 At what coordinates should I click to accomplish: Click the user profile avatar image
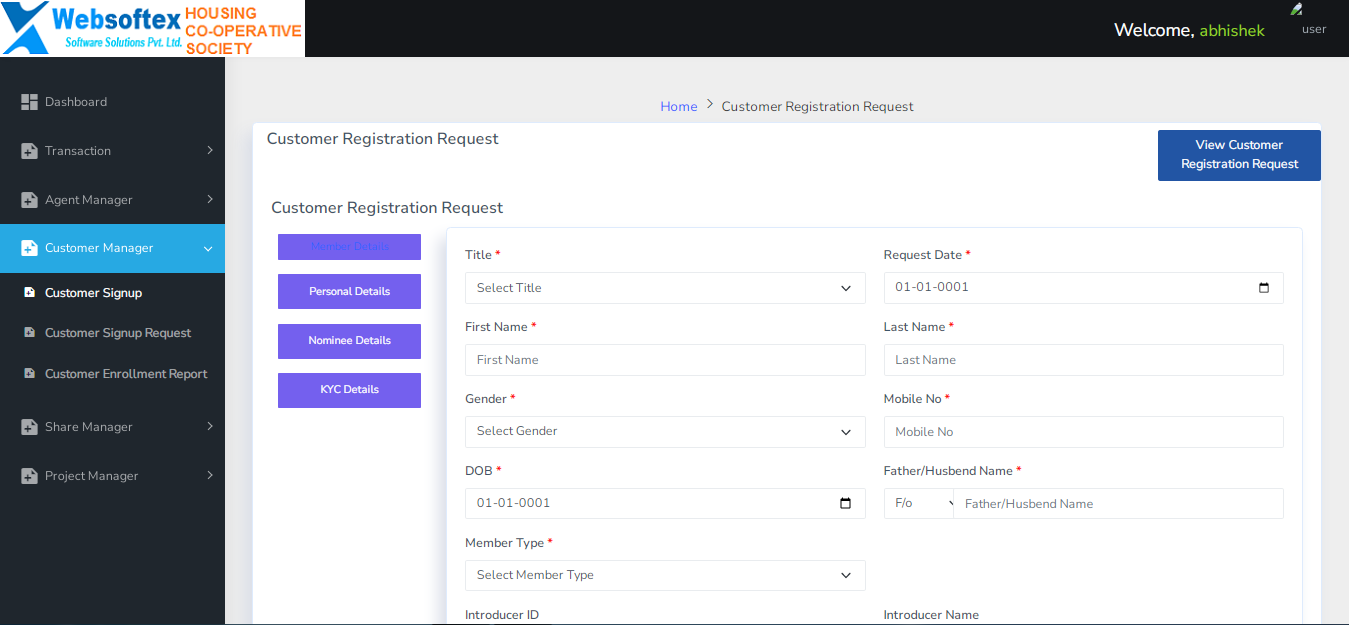(1297, 10)
